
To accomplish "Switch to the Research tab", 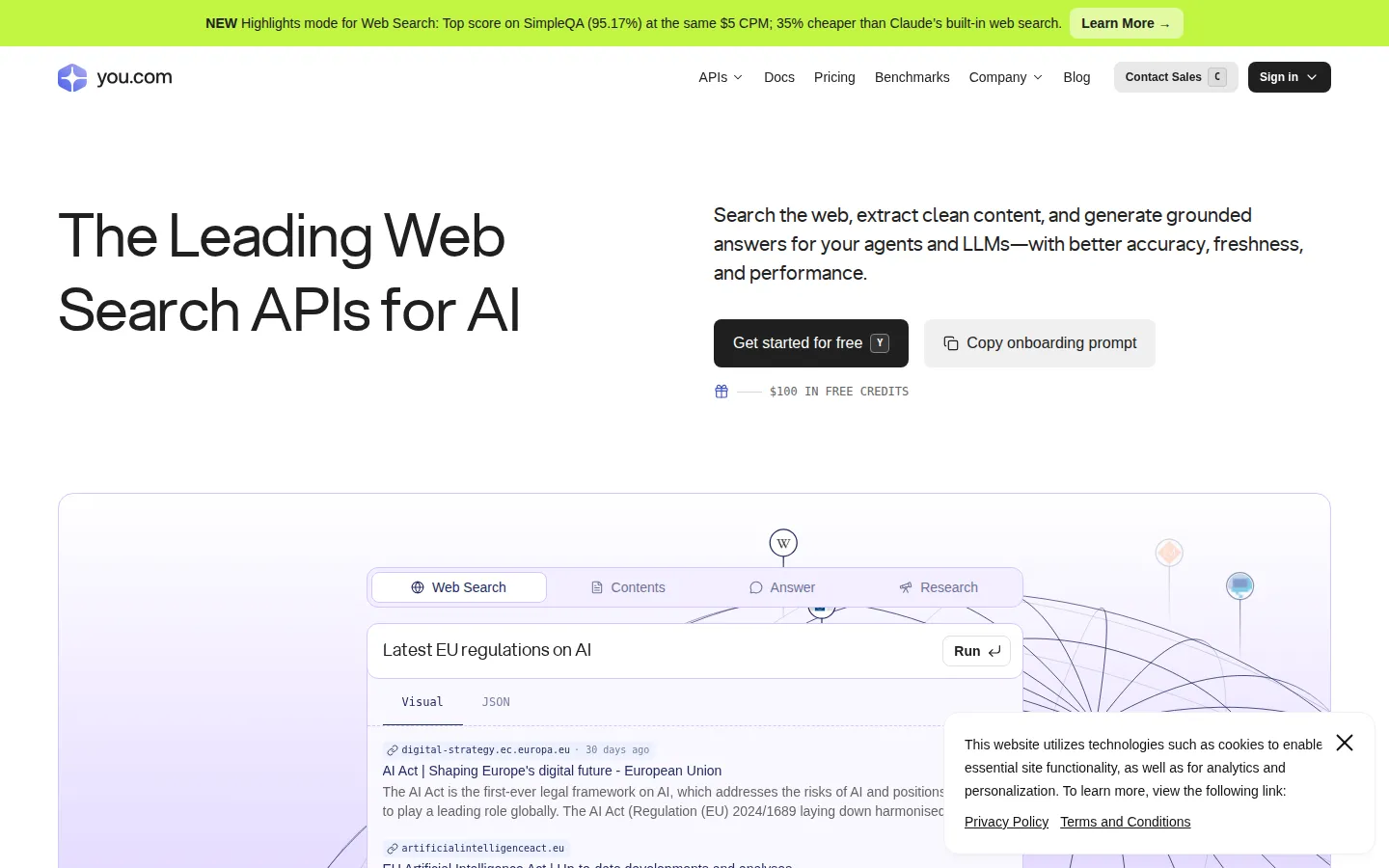I will (x=939, y=587).
